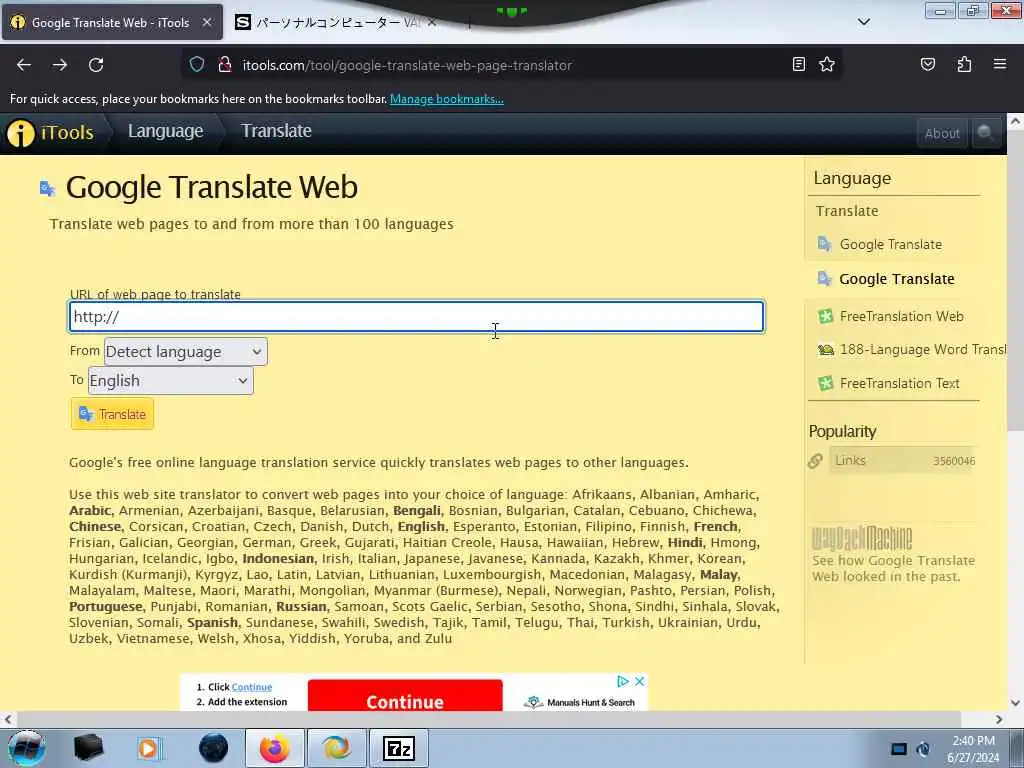Open the Wayback Machine logo link
The width and height of the screenshot is (1024, 768).
tap(861, 539)
